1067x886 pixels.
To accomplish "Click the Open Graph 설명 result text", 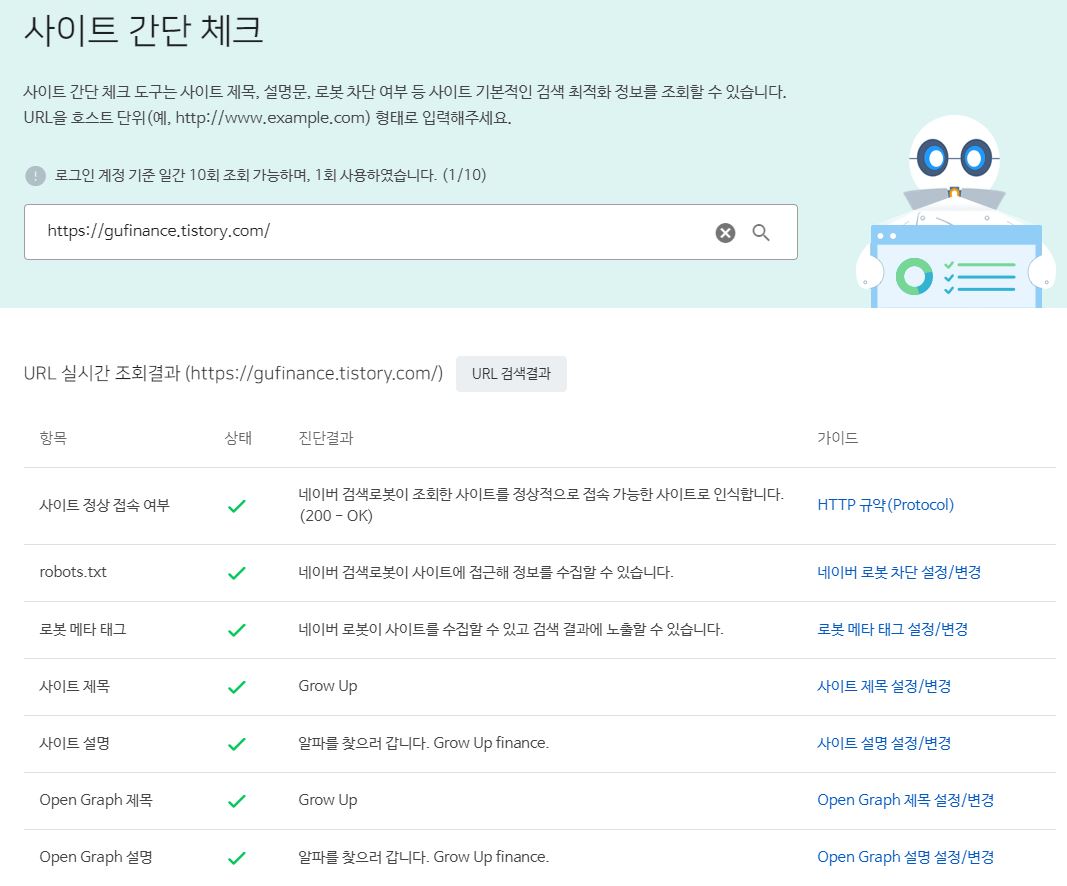I will click(x=423, y=857).
